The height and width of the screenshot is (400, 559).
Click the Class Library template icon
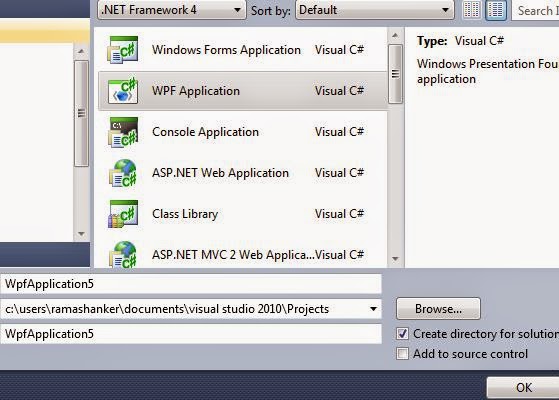[123, 214]
